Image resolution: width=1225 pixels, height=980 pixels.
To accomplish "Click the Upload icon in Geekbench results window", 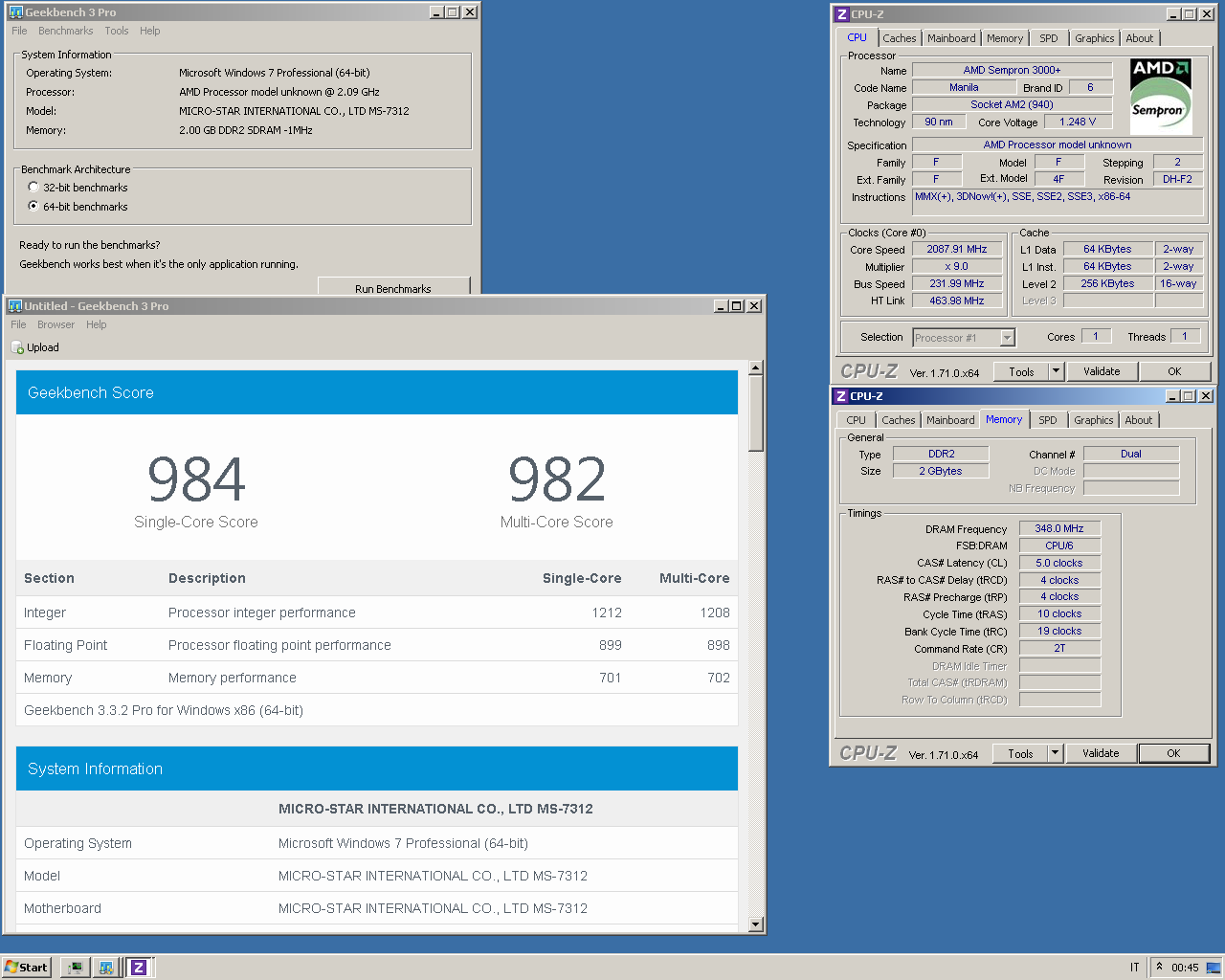I will click(17, 347).
